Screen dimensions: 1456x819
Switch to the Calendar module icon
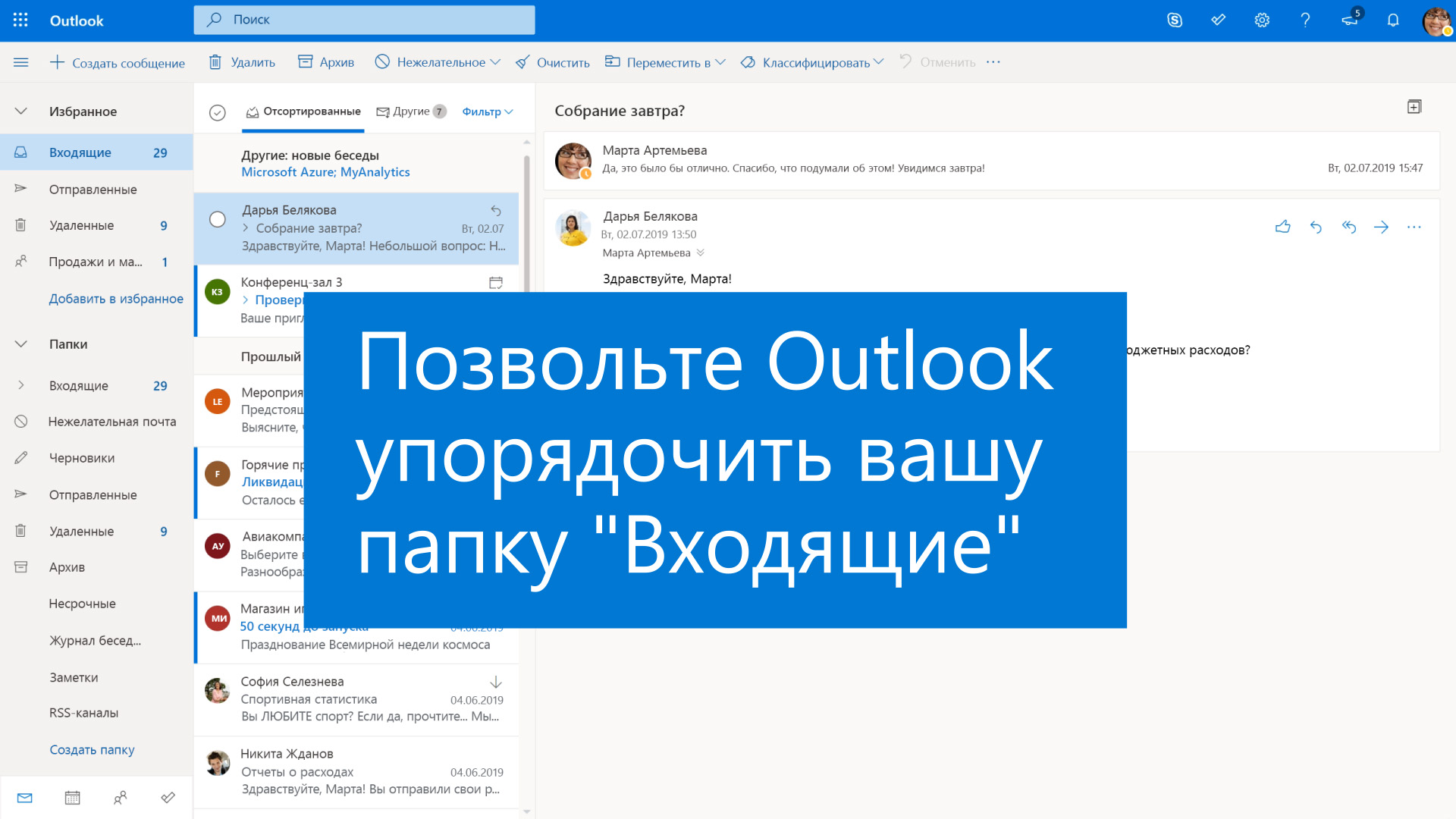click(73, 798)
